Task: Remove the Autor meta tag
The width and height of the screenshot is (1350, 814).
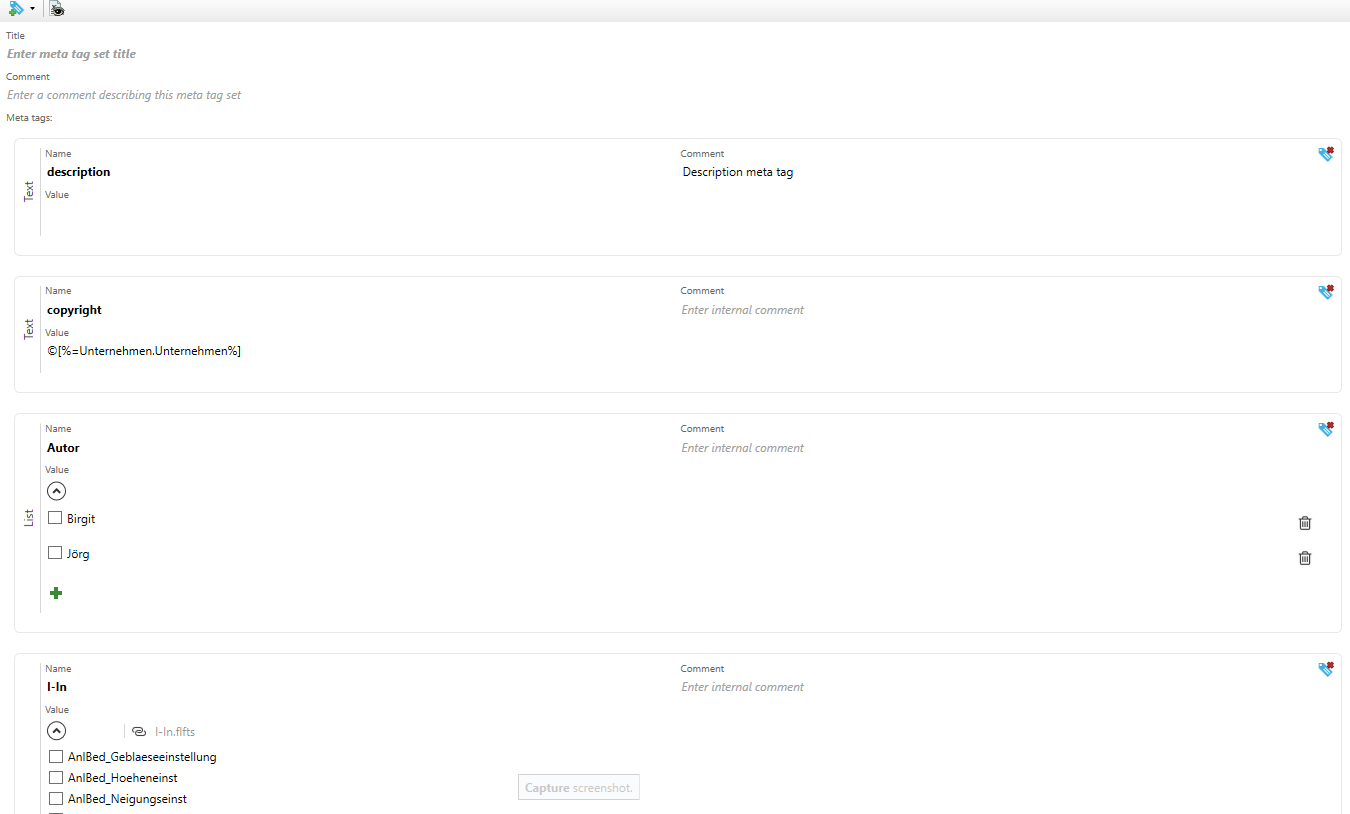Action: [1325, 429]
